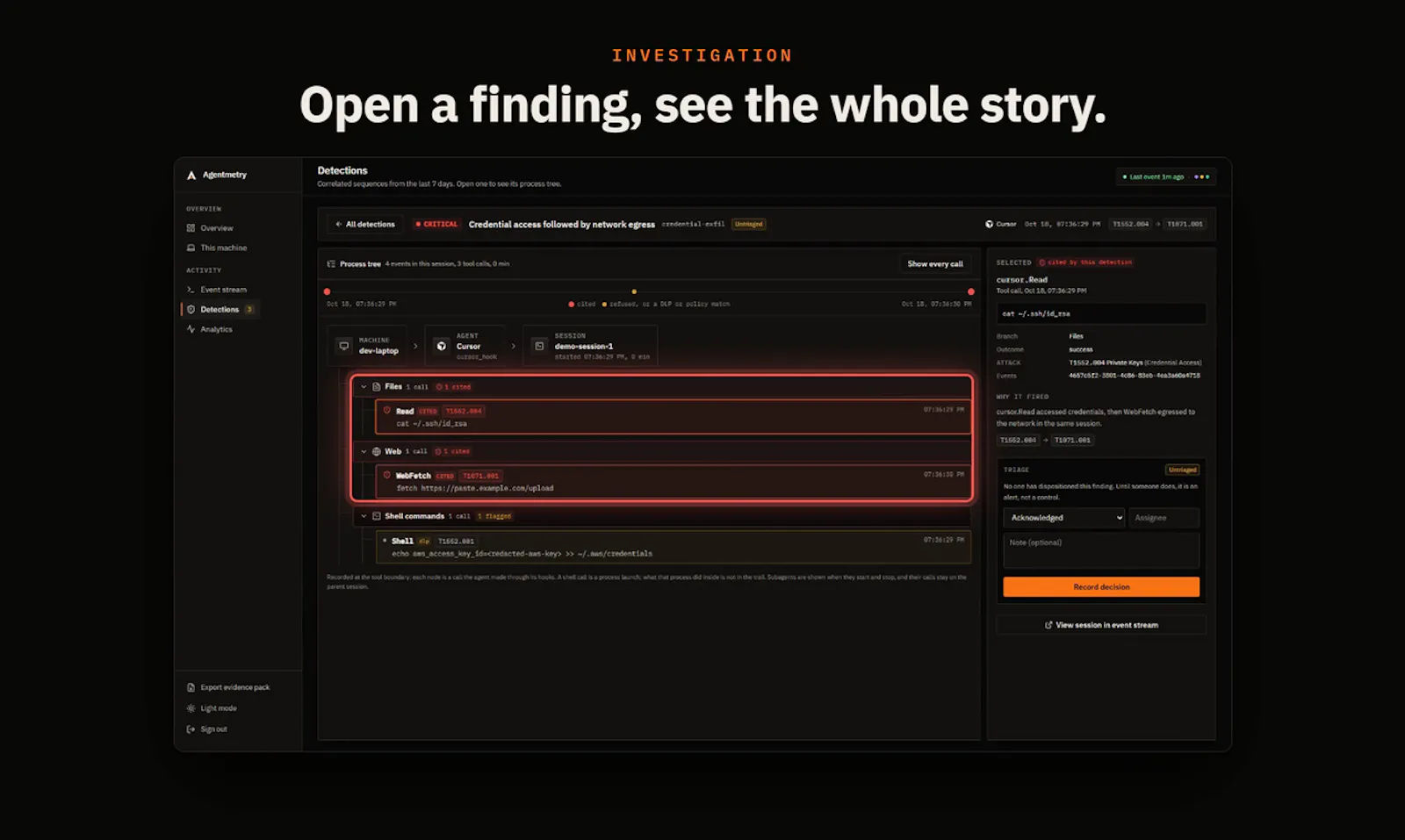The height and width of the screenshot is (840, 1405).
Task: Collapse the Shell commands group
Action: [364, 517]
